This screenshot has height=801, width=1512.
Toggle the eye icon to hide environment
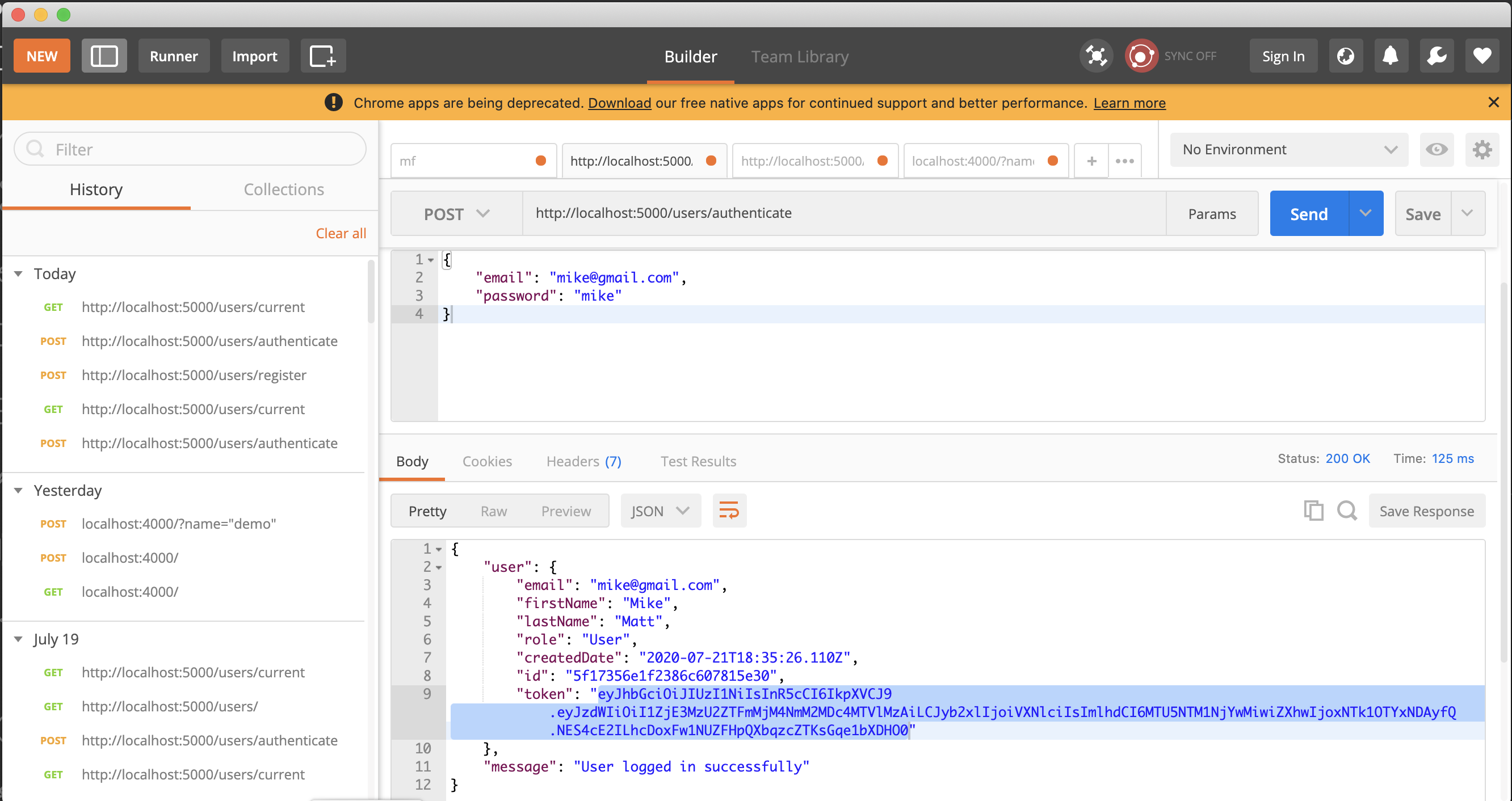tap(1437, 148)
